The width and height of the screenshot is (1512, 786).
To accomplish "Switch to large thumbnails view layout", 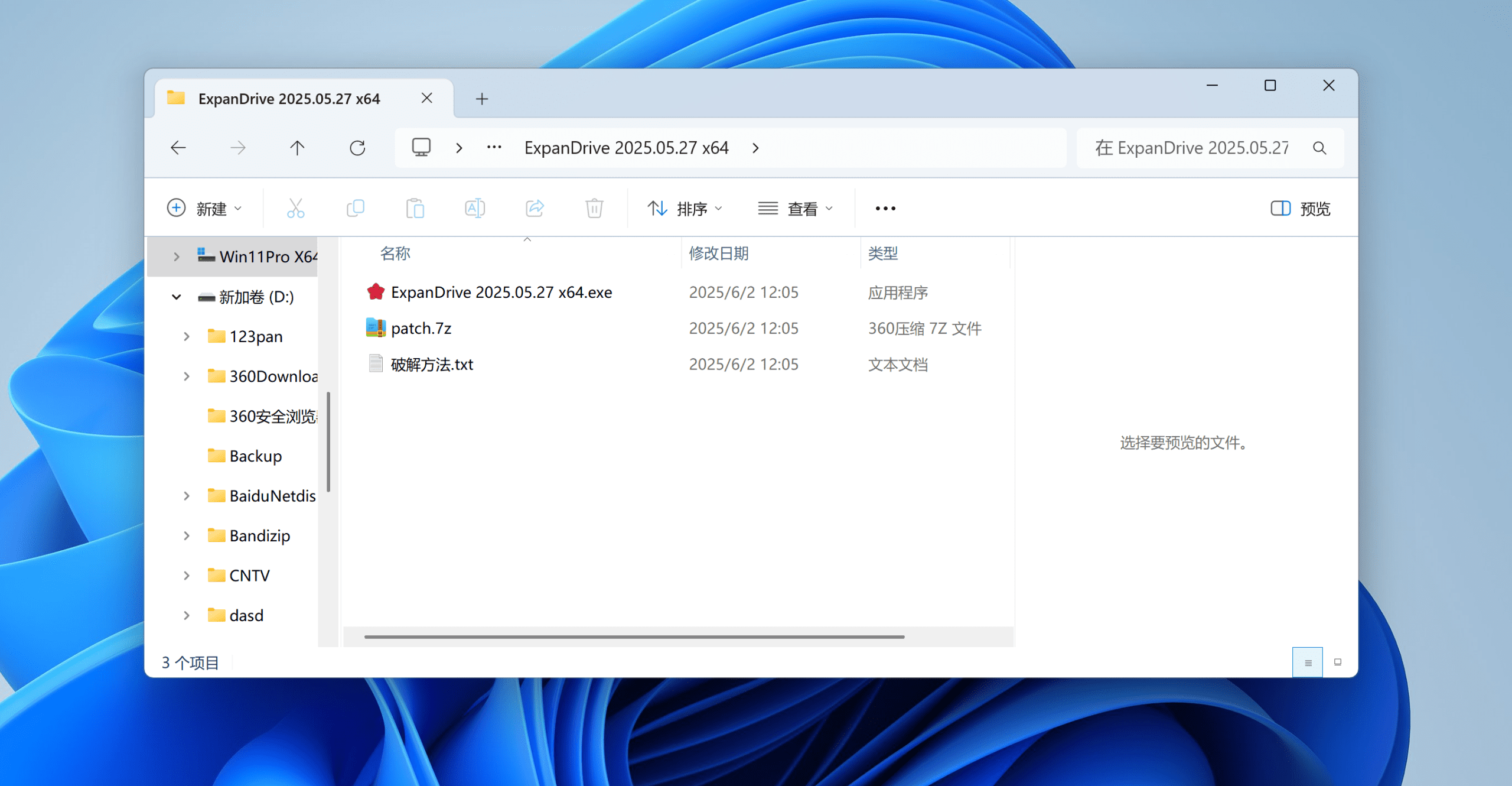I will (1338, 662).
